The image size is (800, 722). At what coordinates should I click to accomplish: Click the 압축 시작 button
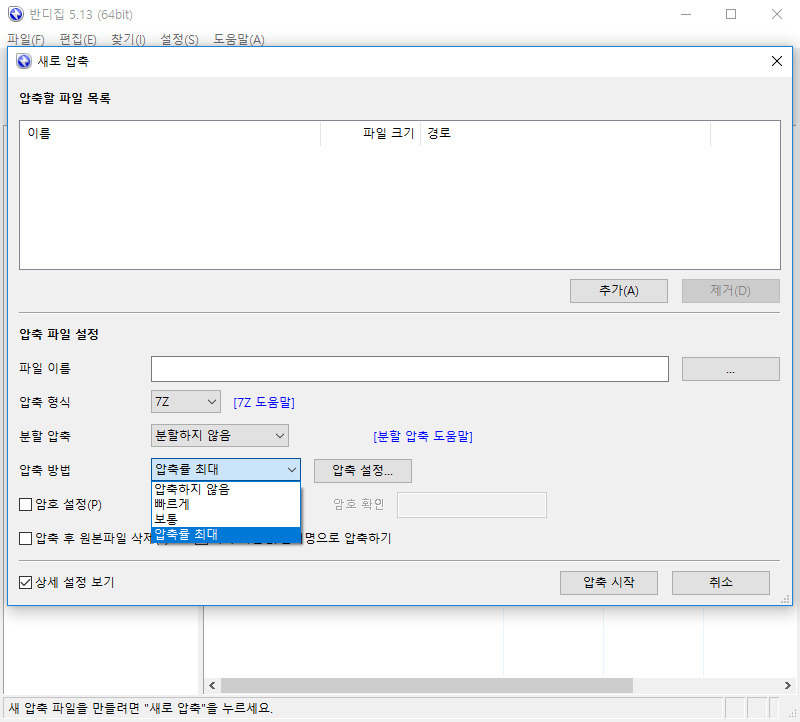coord(609,583)
